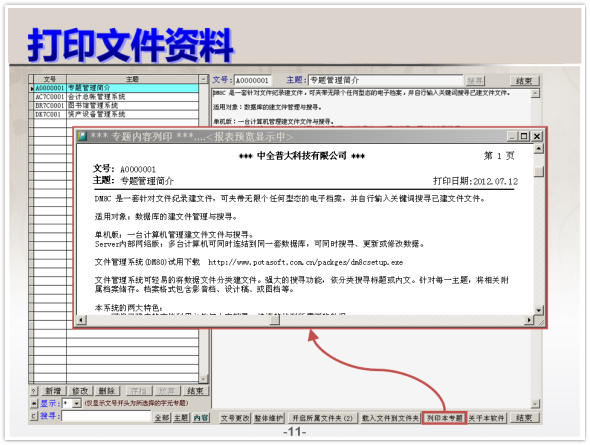Toggle the 主题 search scope button
This screenshot has width=590, height=445.
click(x=181, y=418)
